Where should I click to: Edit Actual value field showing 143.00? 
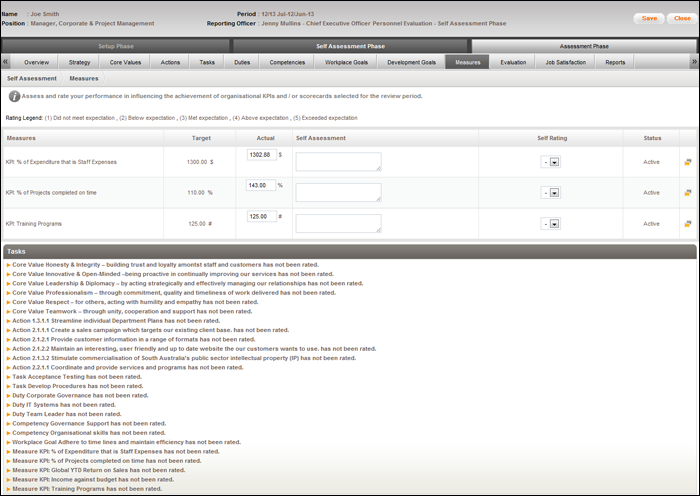(x=261, y=185)
